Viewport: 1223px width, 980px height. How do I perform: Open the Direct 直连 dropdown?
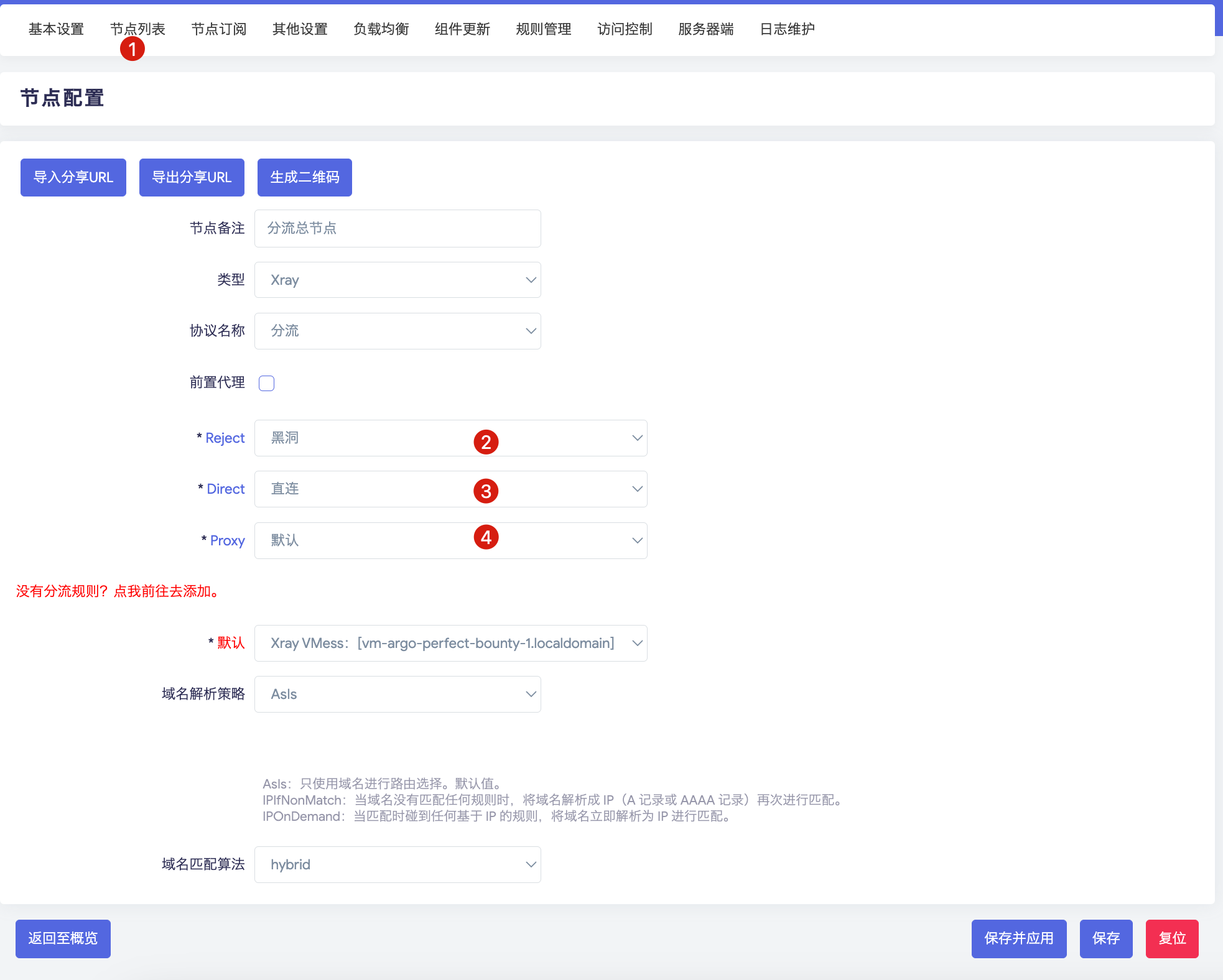coord(450,489)
